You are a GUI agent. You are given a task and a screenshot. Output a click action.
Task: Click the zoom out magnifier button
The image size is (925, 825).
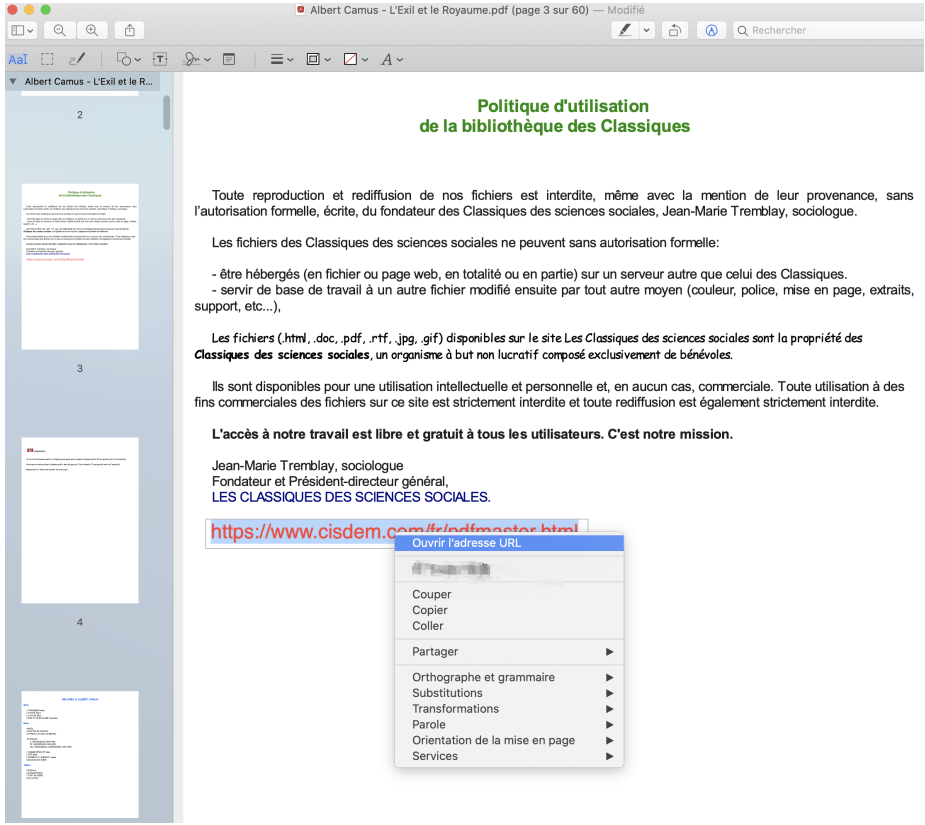coord(60,31)
